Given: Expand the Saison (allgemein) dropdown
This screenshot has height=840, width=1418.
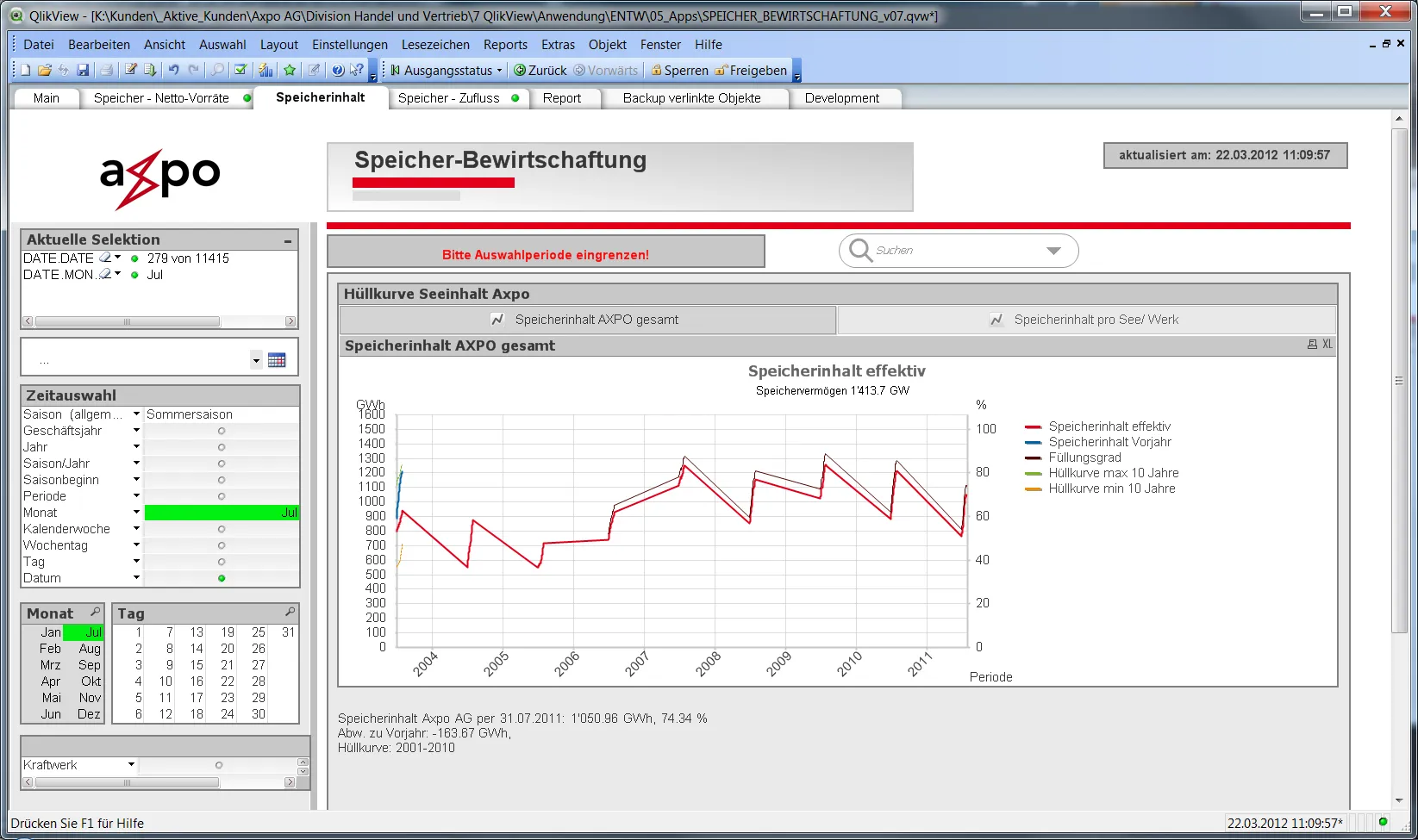Looking at the screenshot, I should (136, 414).
